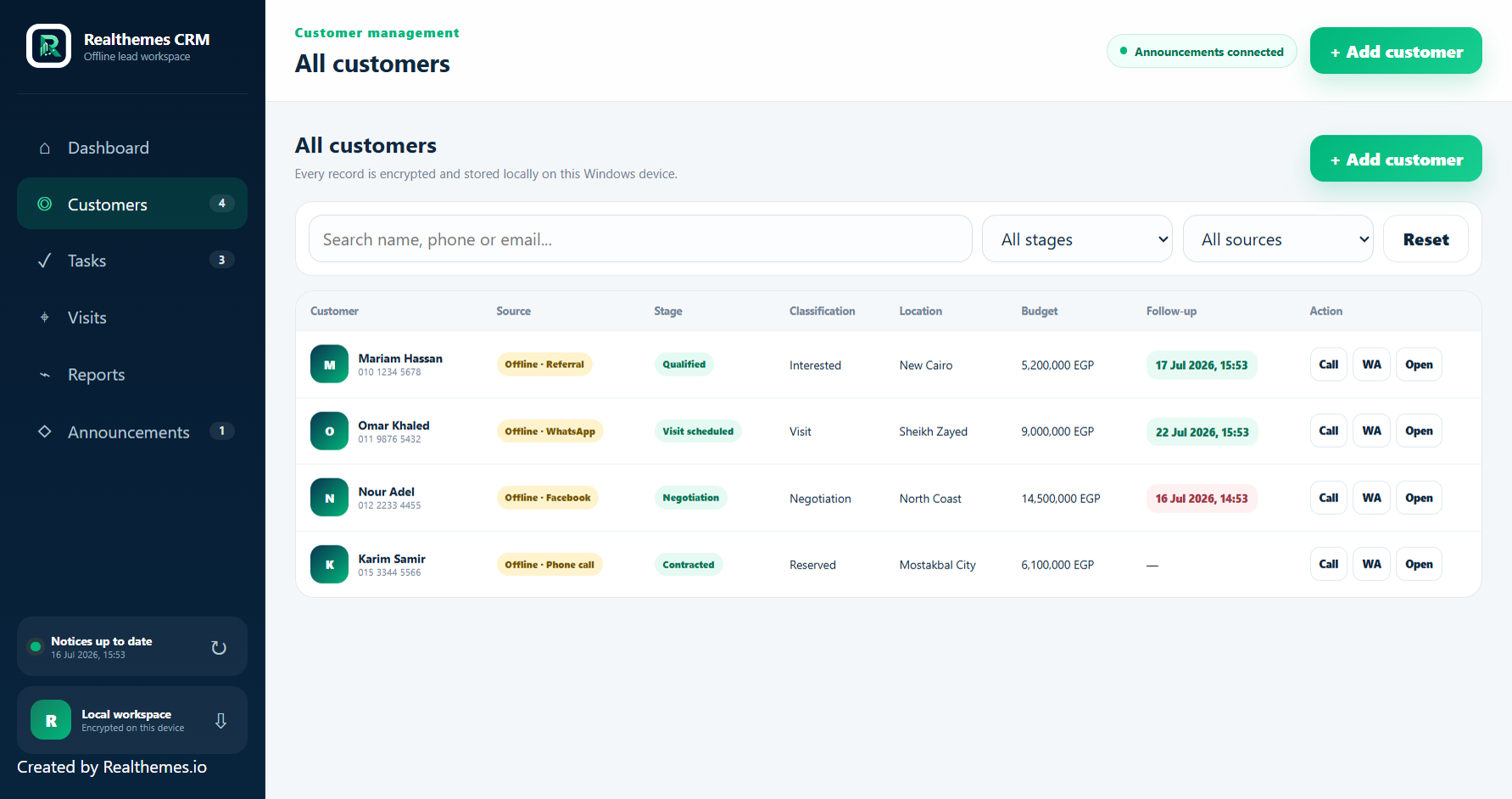Click the Dashboard home icon
This screenshot has height=799, width=1512.
pos(45,148)
